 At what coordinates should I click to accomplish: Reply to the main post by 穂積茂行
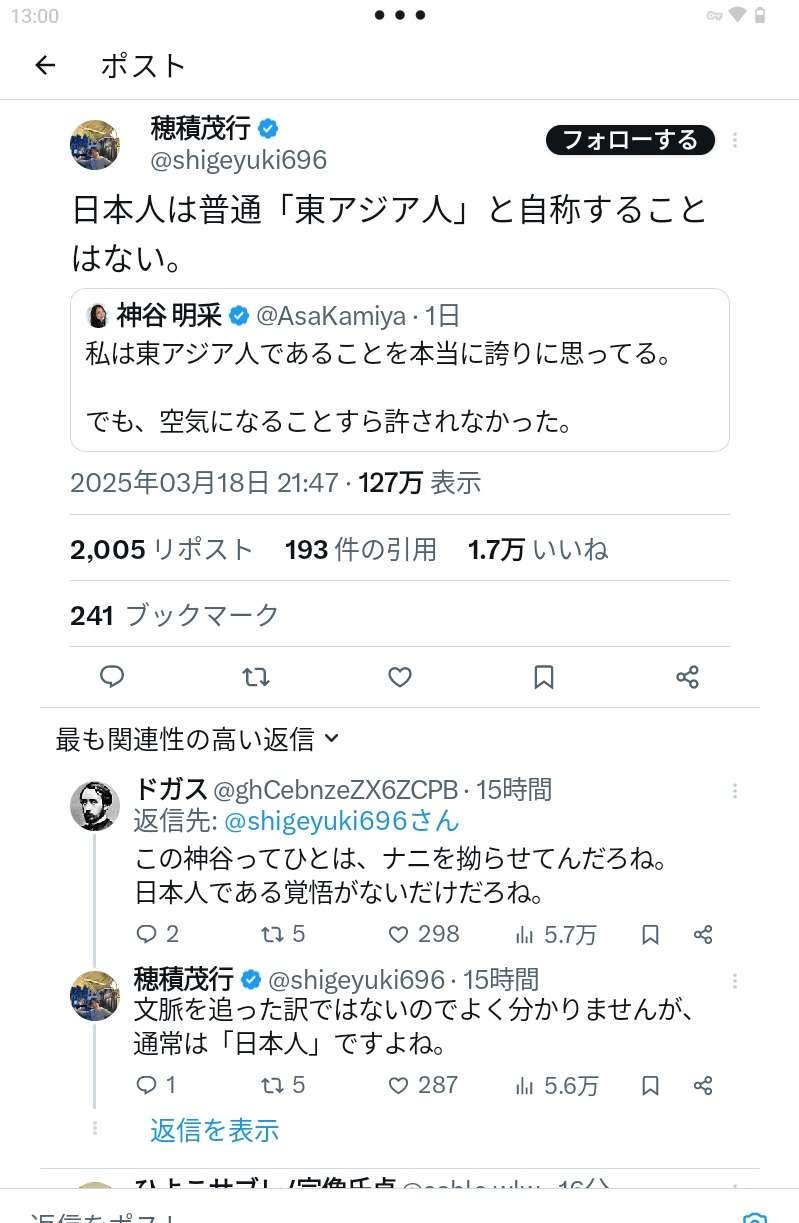click(112, 677)
